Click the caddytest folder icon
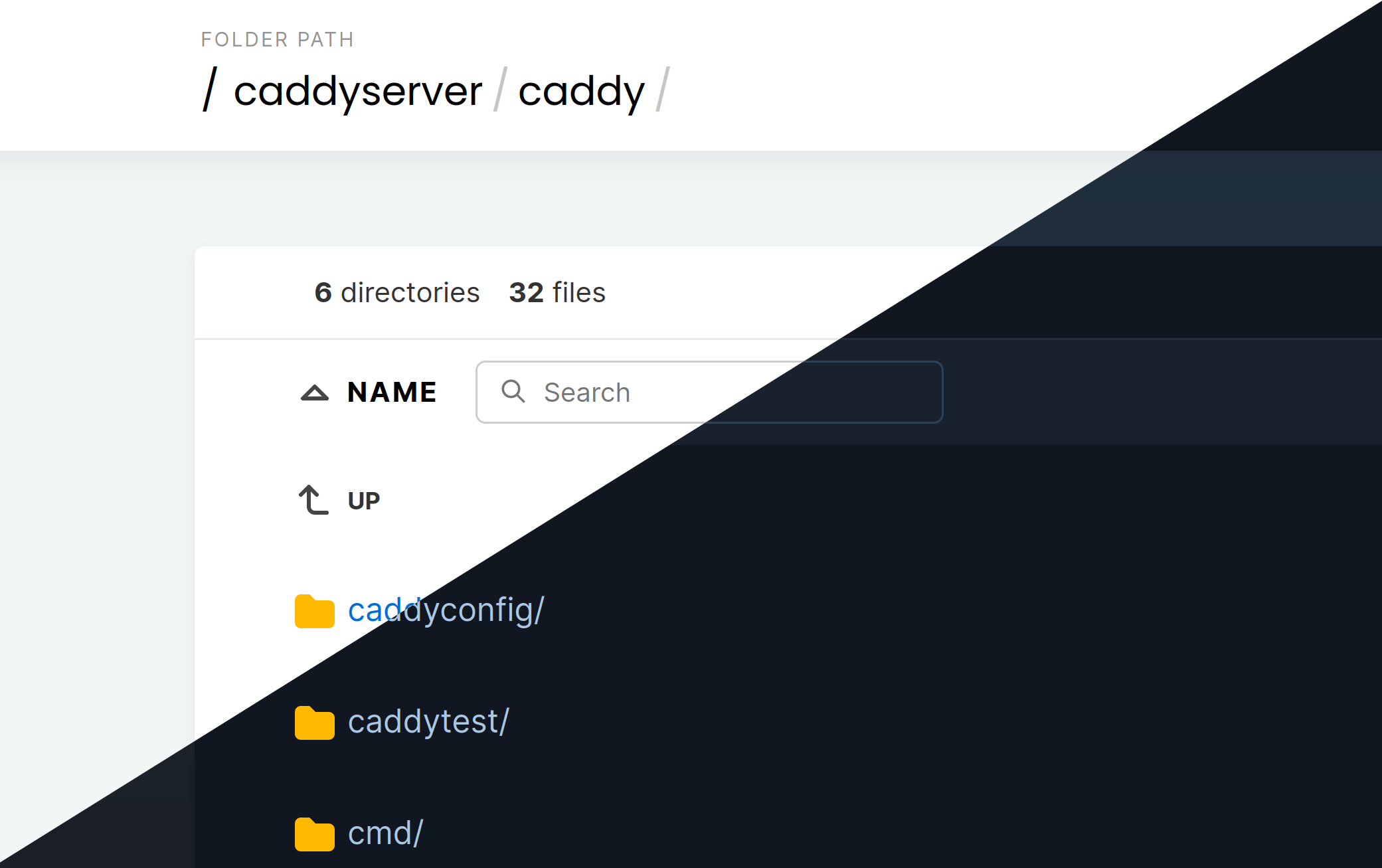Image resolution: width=1382 pixels, height=868 pixels. (314, 723)
